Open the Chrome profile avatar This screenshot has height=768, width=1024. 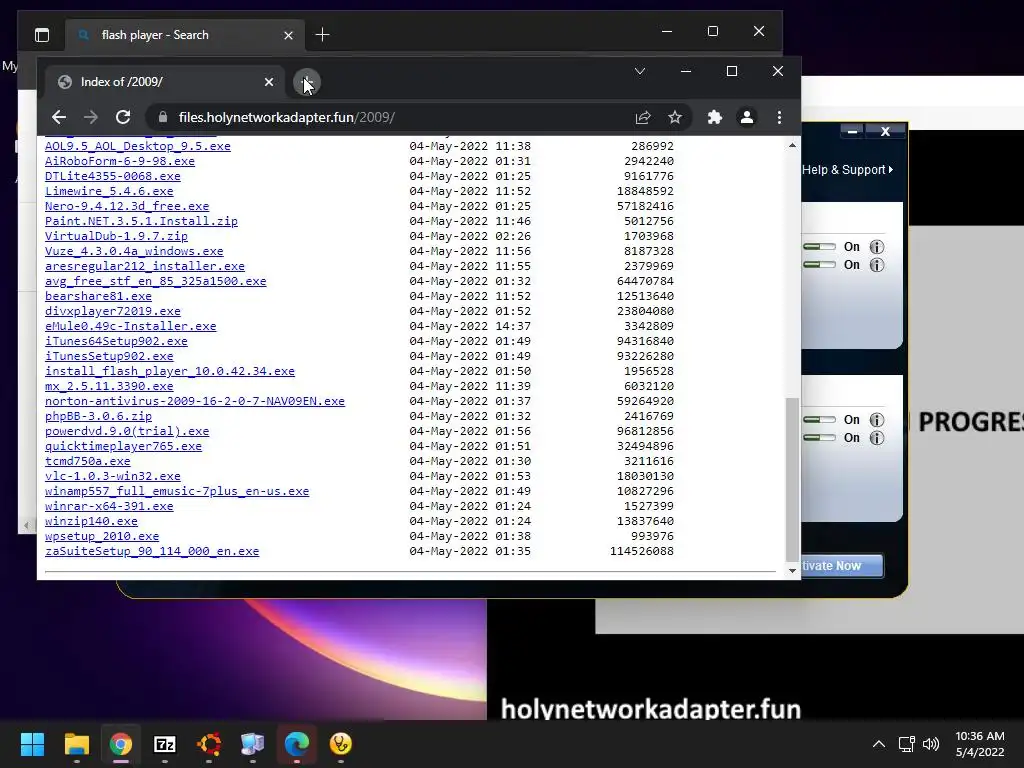click(x=746, y=118)
